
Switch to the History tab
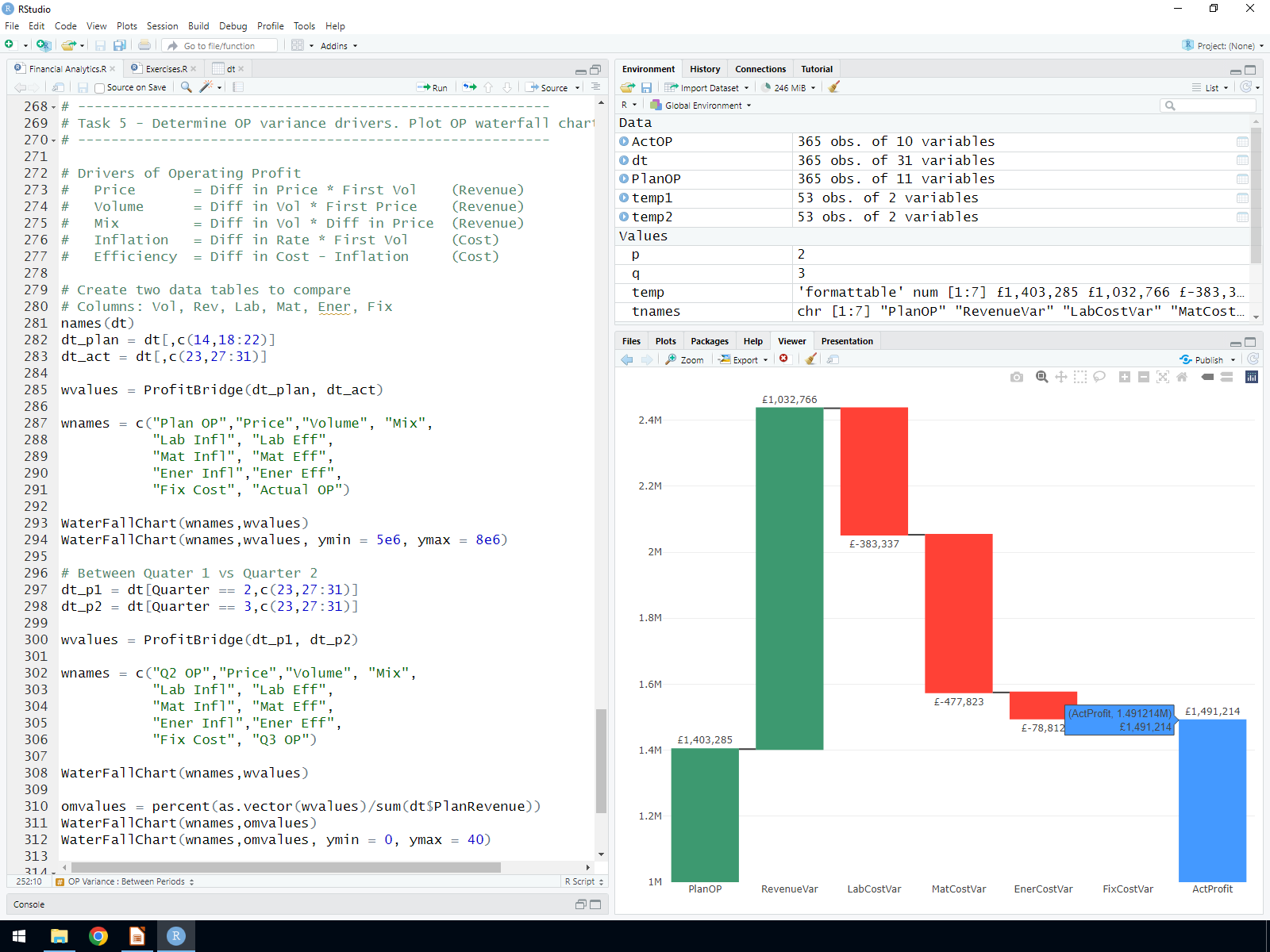[x=705, y=69]
